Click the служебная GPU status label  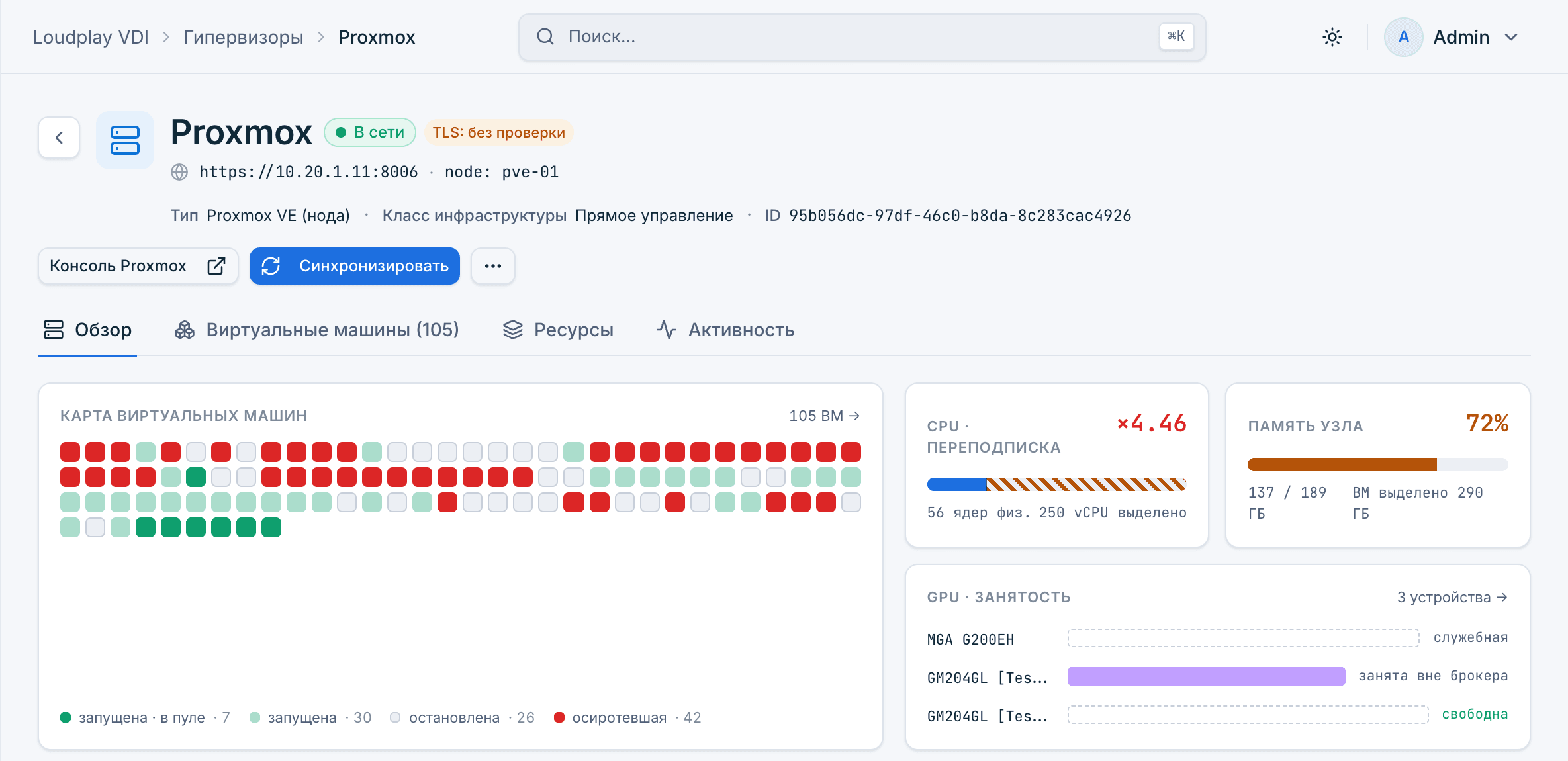coord(1471,637)
